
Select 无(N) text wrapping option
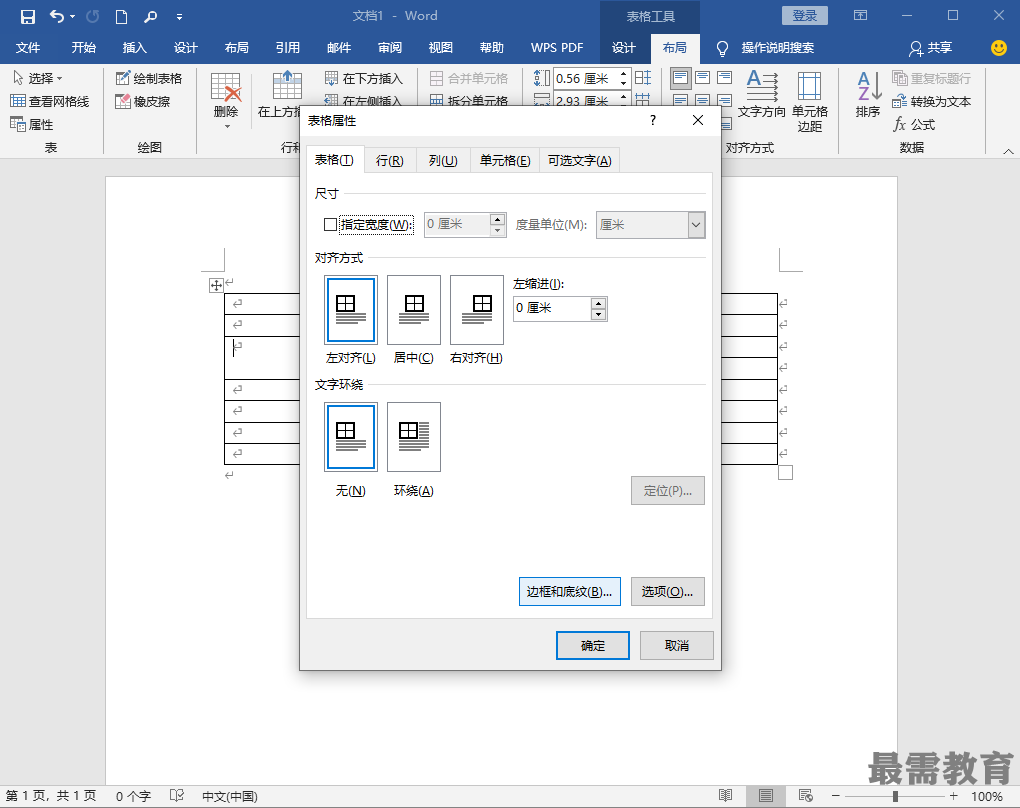(351, 437)
